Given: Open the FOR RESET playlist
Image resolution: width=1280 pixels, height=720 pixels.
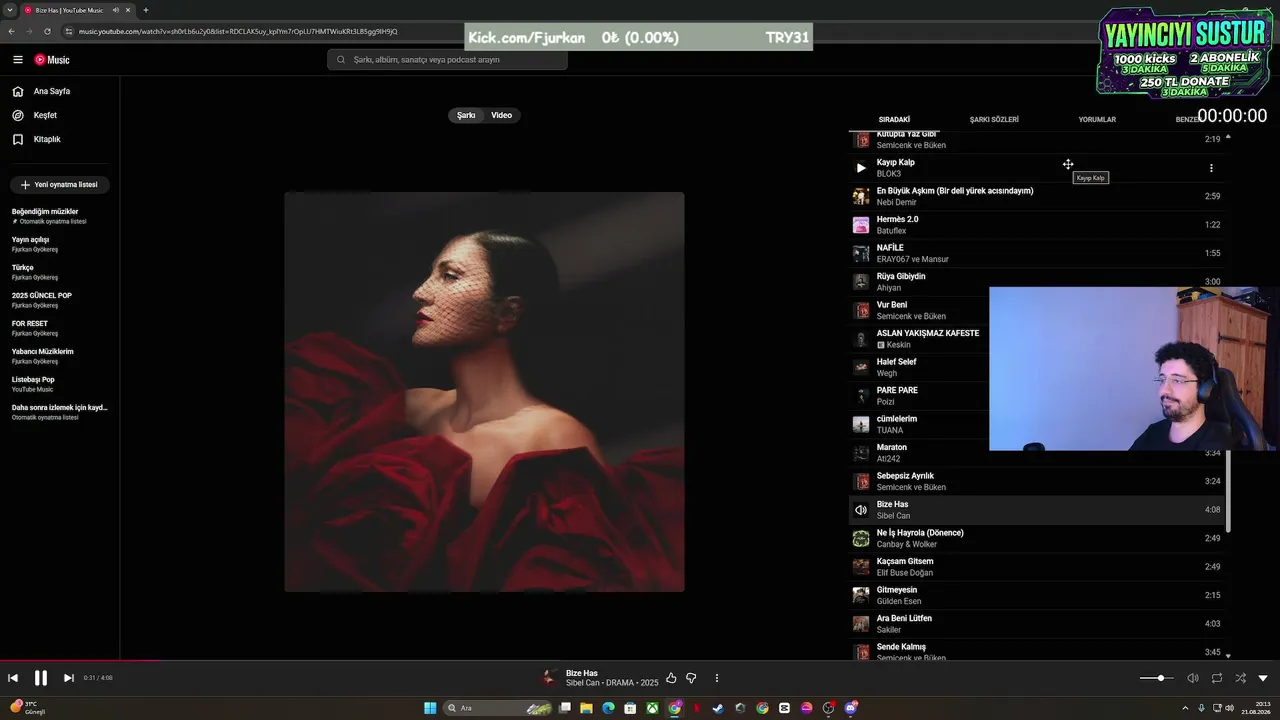Looking at the screenshot, I should click(59, 328).
